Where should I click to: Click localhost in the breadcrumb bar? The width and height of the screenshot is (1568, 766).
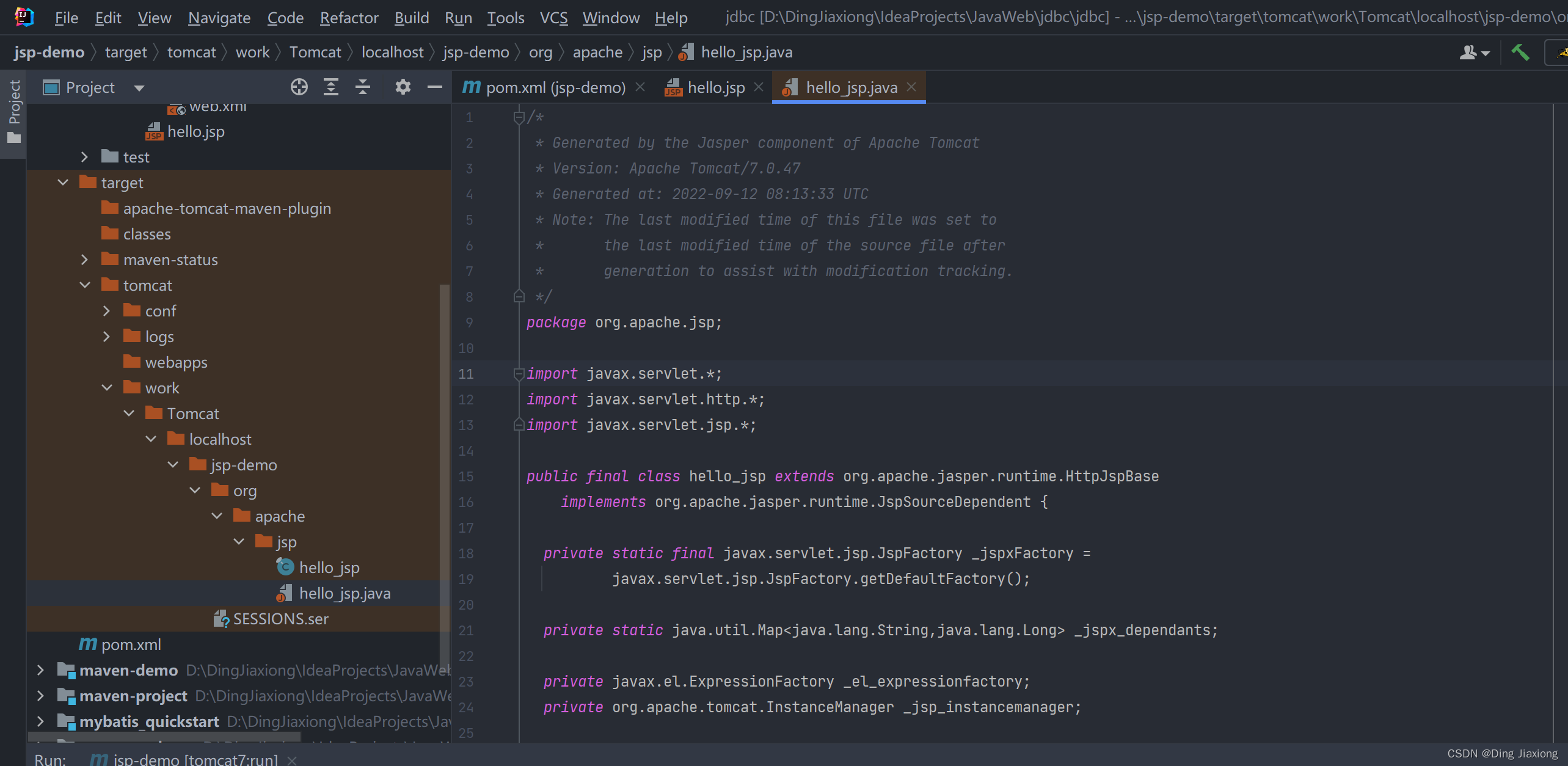pyautogui.click(x=392, y=53)
